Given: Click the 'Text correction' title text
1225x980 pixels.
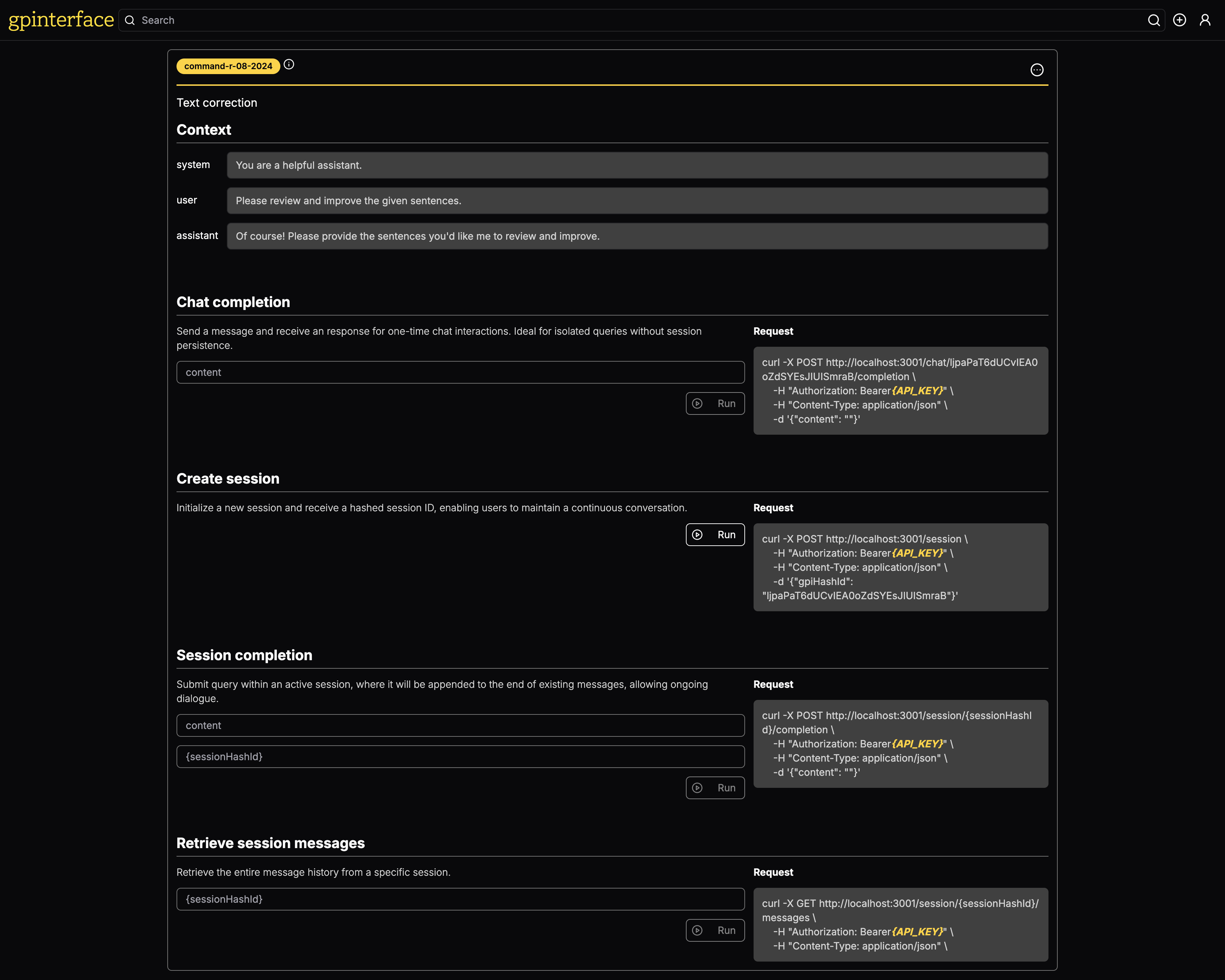Looking at the screenshot, I should (x=217, y=103).
